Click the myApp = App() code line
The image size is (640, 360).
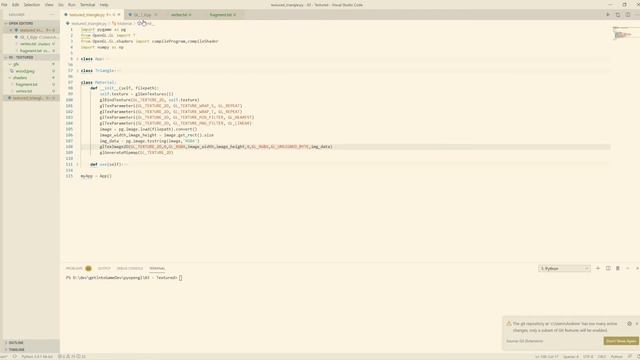96,176
